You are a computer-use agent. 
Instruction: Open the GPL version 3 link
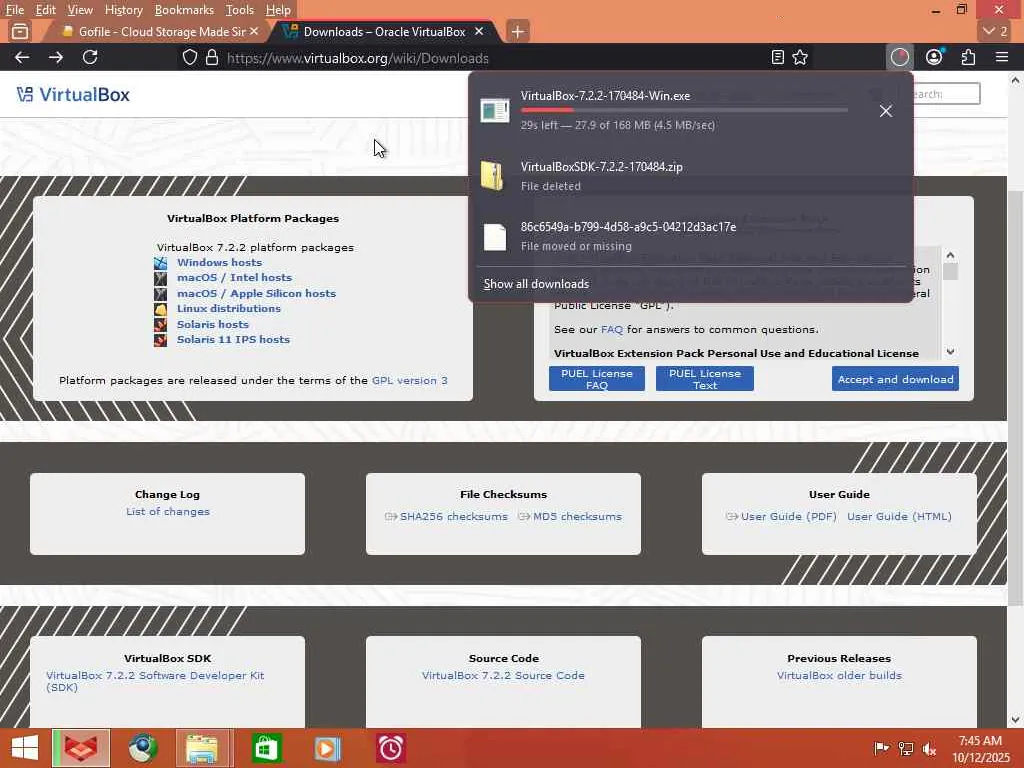(x=409, y=381)
